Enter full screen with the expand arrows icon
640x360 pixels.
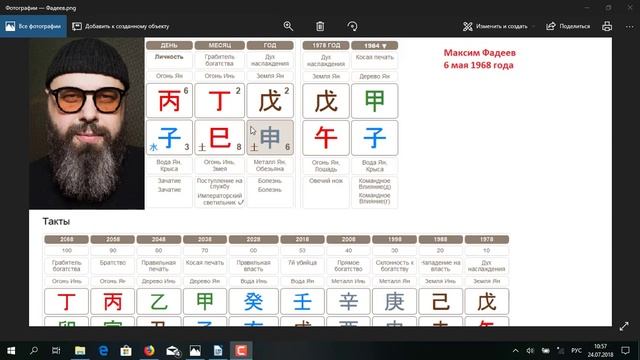coord(624,326)
